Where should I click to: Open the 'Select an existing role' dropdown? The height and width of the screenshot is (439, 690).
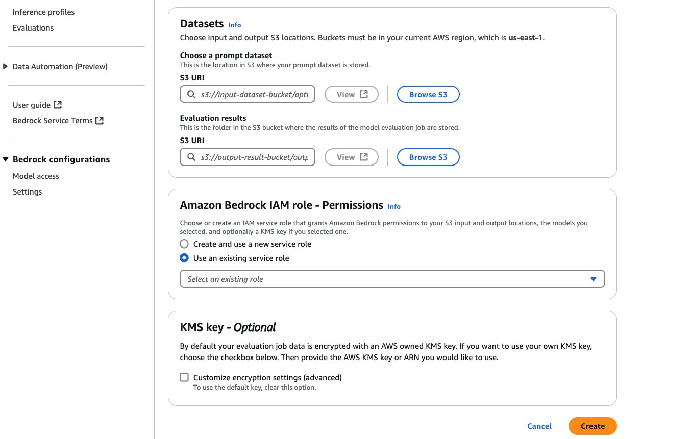tap(392, 279)
